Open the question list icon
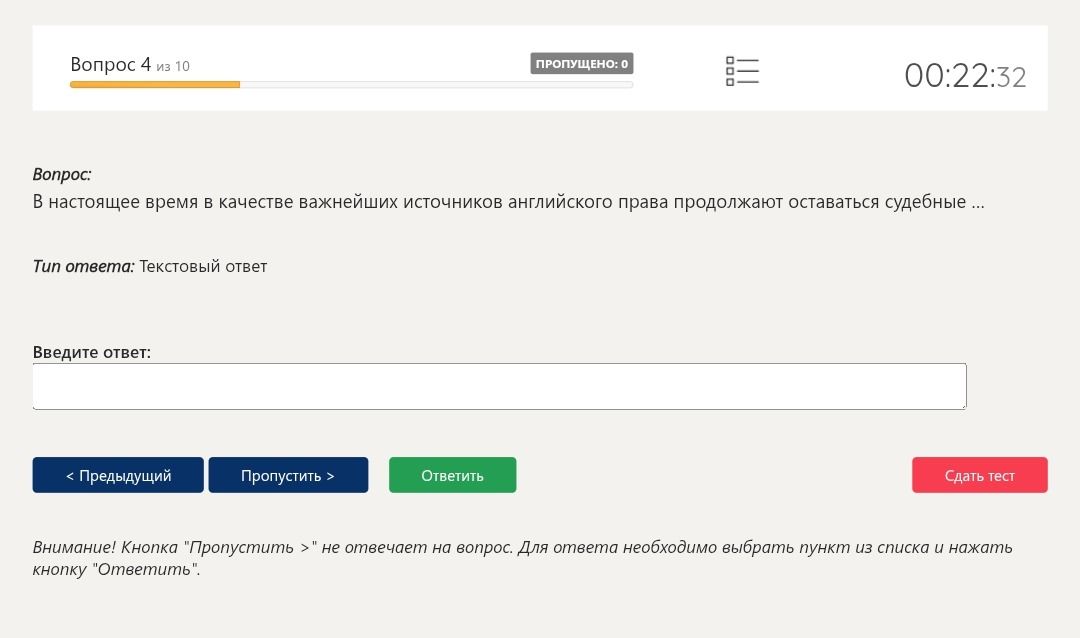 click(742, 72)
